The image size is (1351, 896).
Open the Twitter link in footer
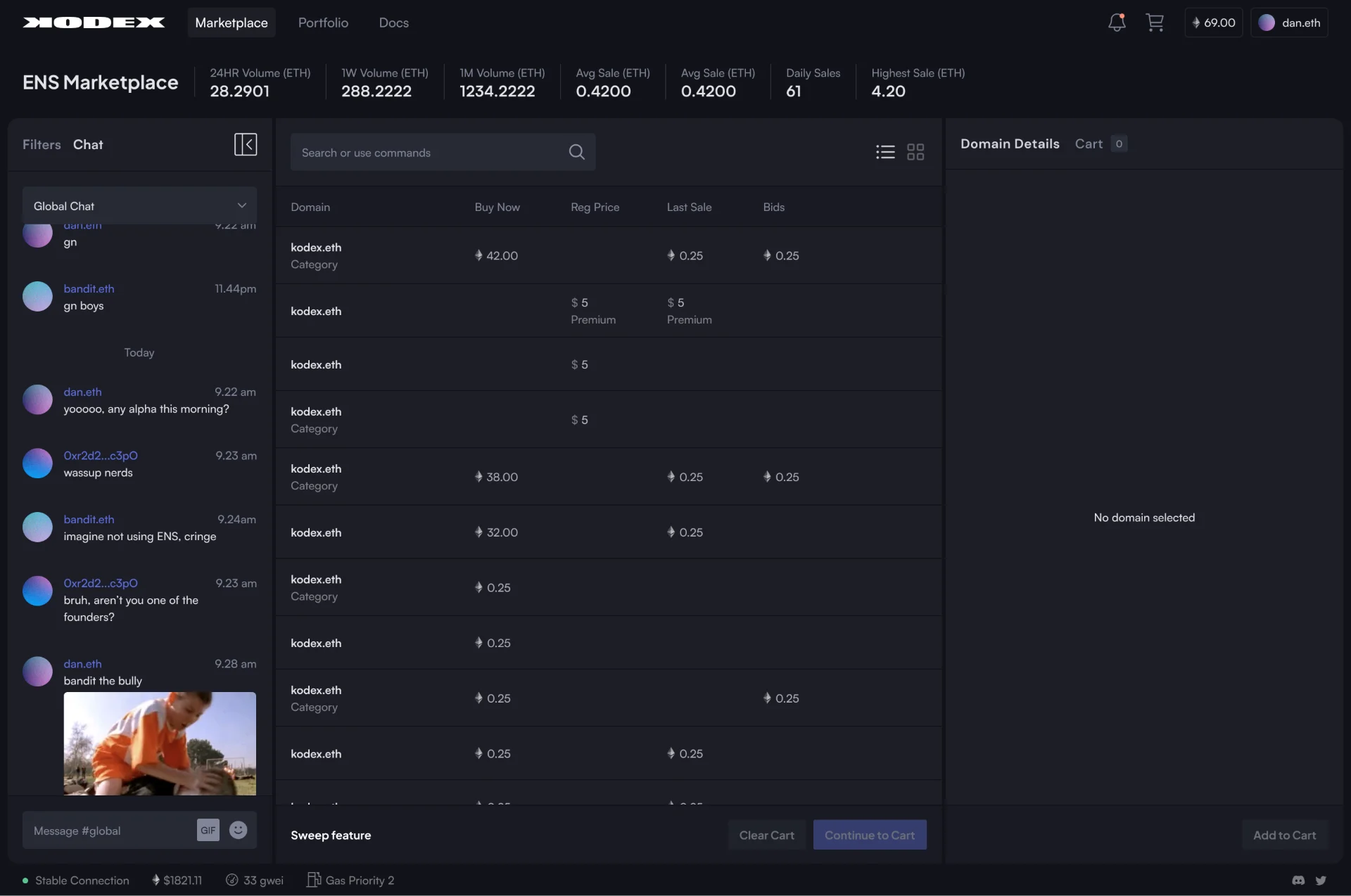[1321, 881]
